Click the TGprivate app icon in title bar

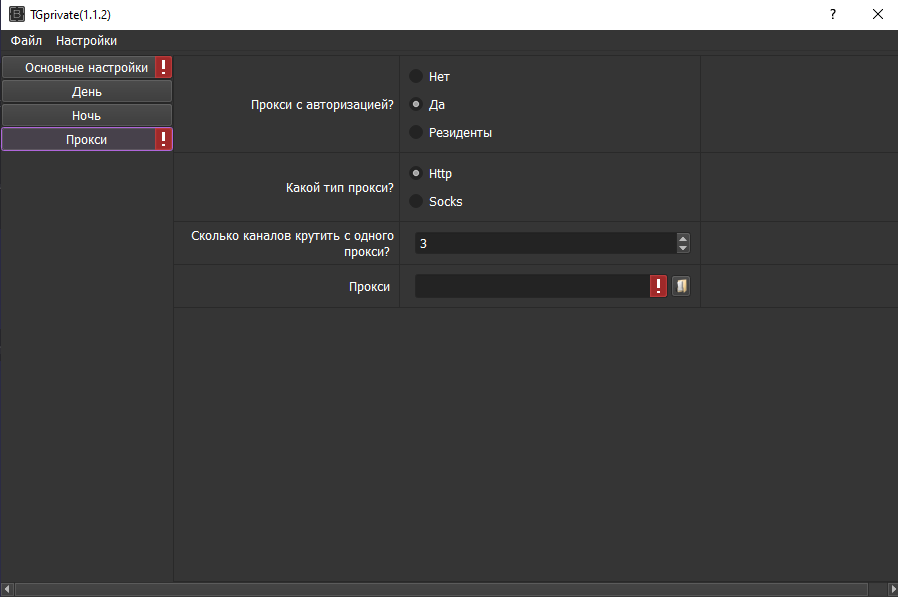coord(17,15)
